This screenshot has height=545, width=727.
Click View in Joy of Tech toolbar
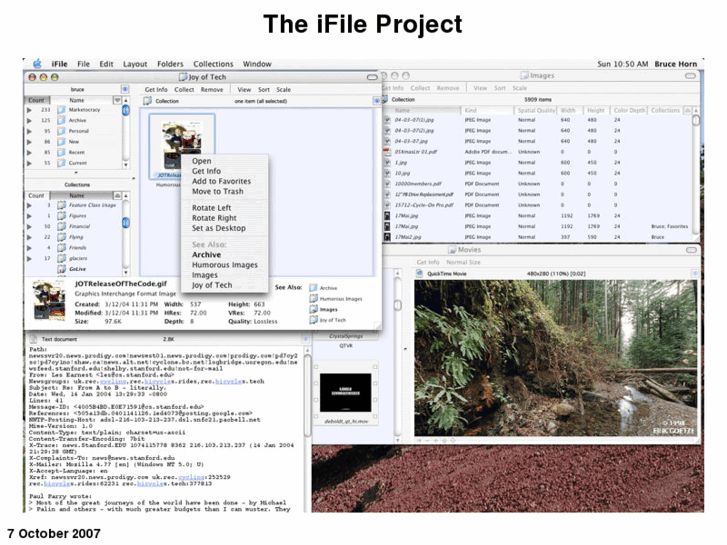[x=244, y=90]
